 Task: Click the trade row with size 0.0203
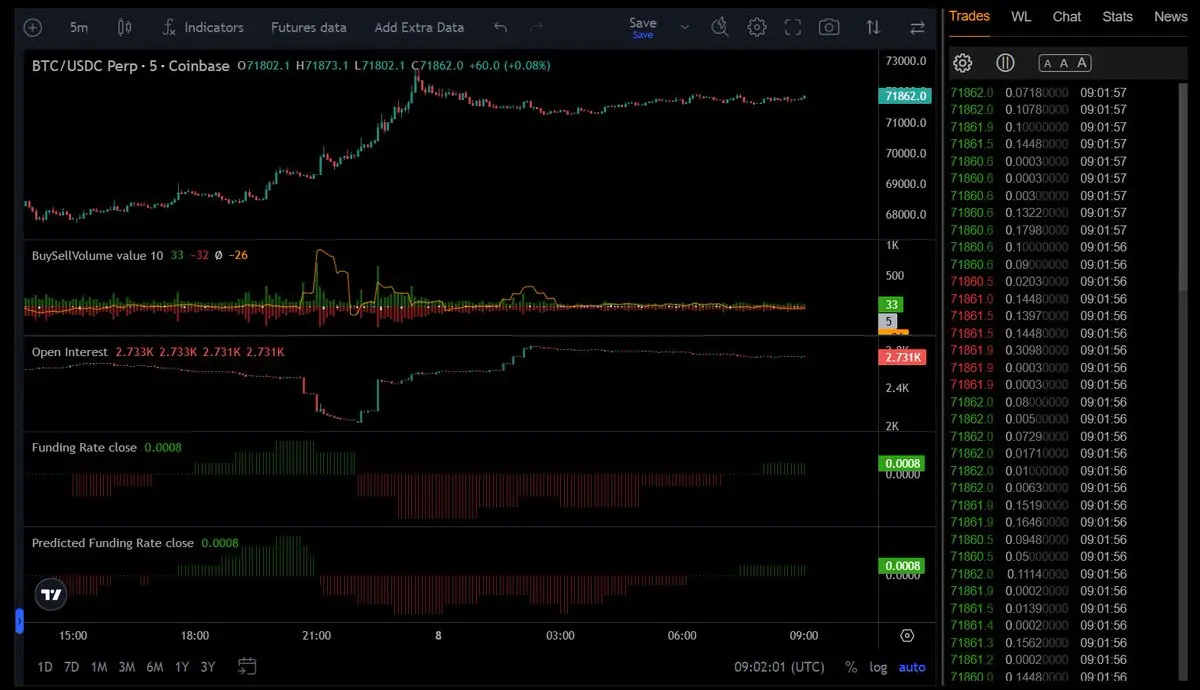[1040, 282]
